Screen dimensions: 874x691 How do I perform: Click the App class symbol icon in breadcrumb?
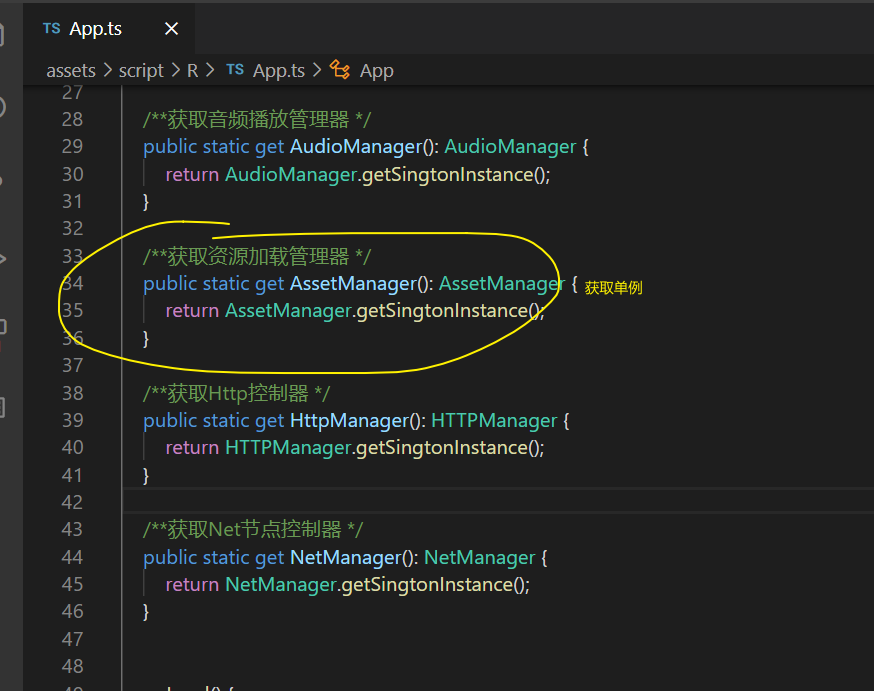tap(339, 70)
